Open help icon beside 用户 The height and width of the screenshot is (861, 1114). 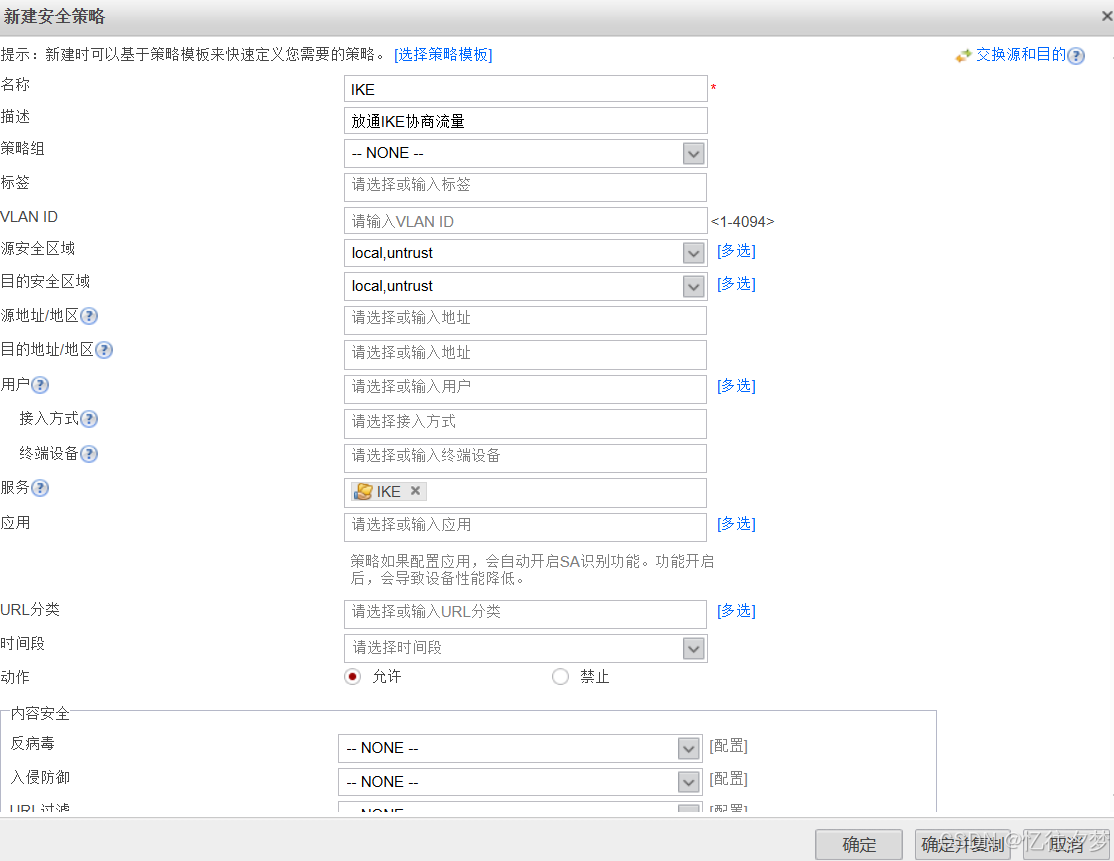click(x=40, y=385)
